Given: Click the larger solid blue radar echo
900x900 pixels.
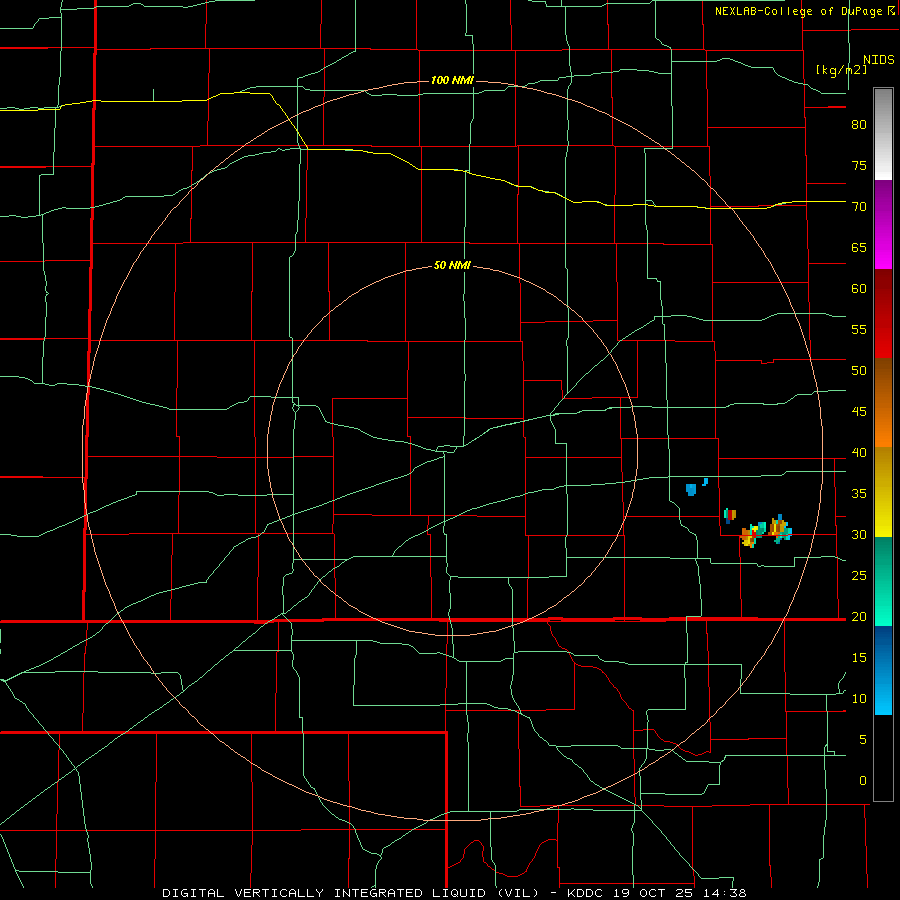Looking at the screenshot, I should point(691,490).
